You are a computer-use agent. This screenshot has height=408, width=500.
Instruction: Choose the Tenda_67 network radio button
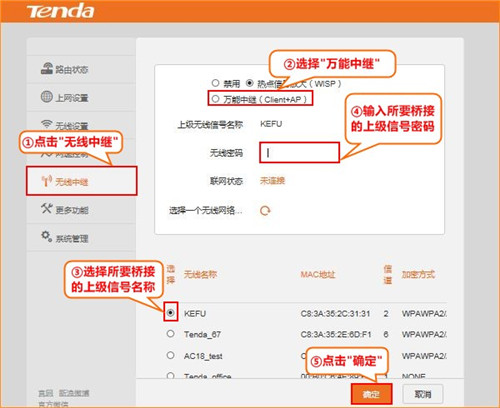170,333
